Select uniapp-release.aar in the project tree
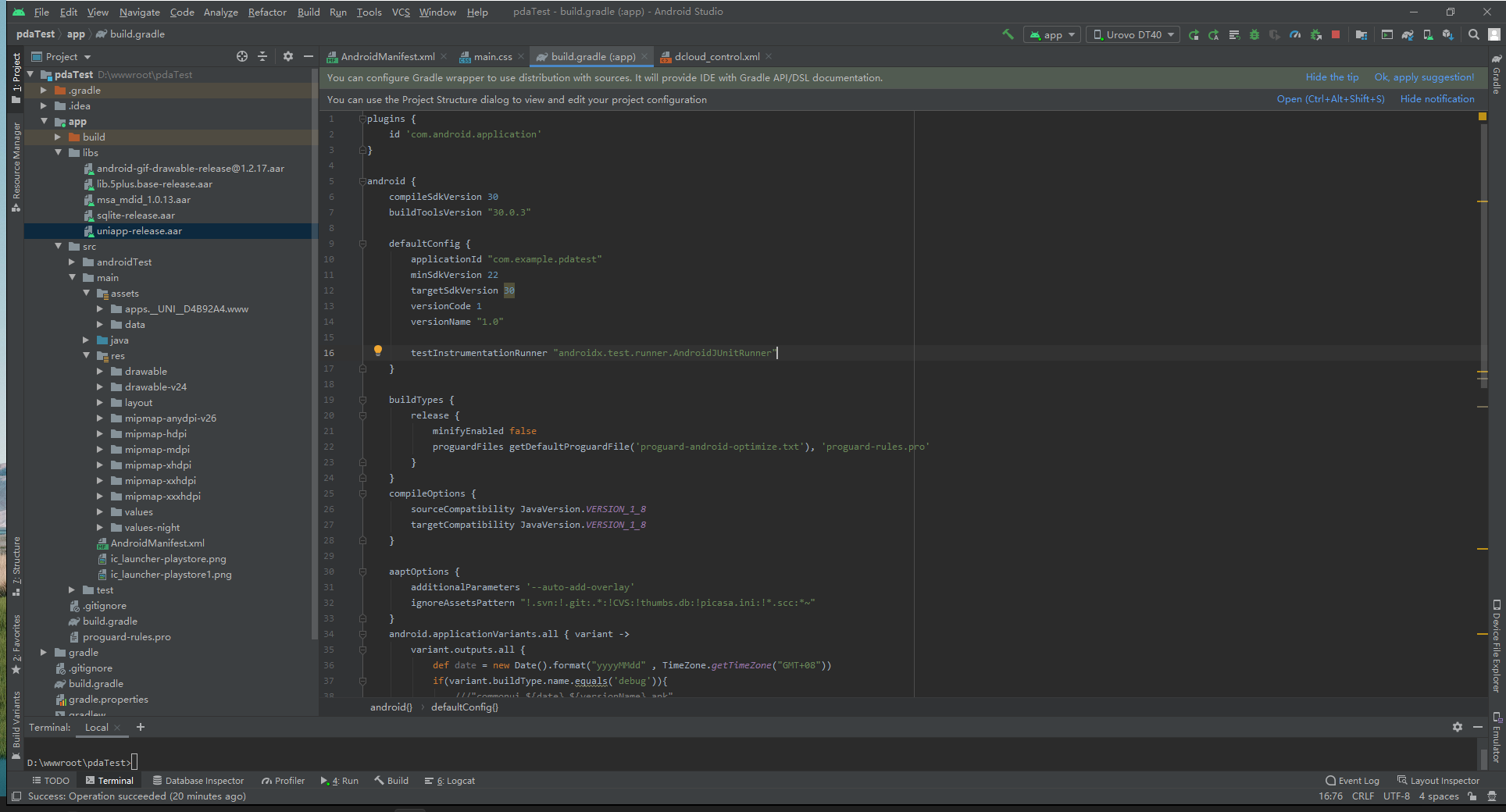The height and width of the screenshot is (812, 1506). tap(139, 231)
